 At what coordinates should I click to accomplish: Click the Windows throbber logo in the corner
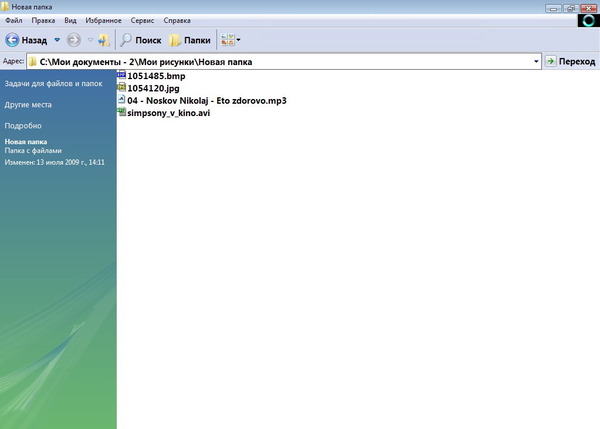click(x=588, y=21)
